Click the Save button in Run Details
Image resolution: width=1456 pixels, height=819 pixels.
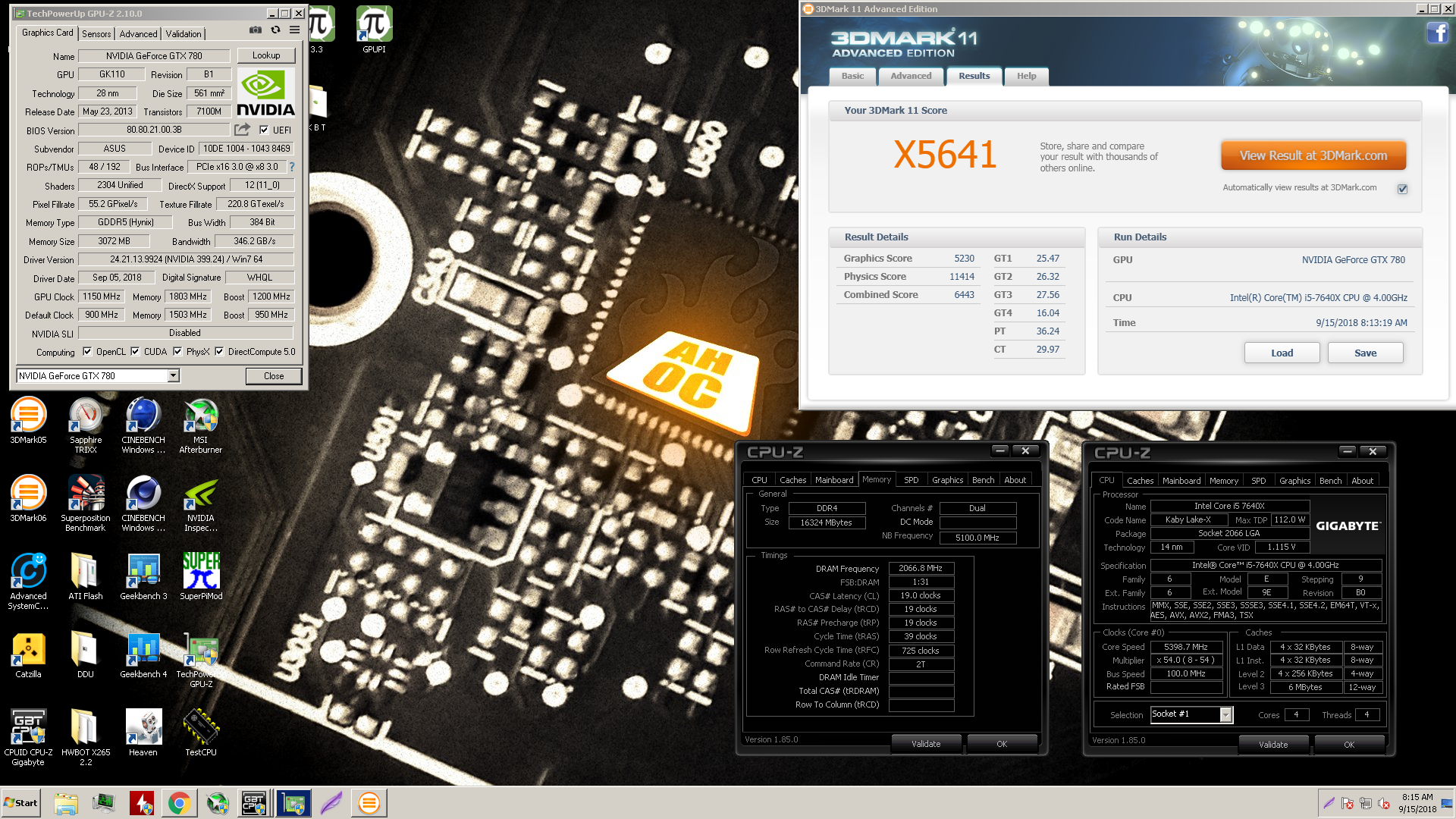[1365, 353]
